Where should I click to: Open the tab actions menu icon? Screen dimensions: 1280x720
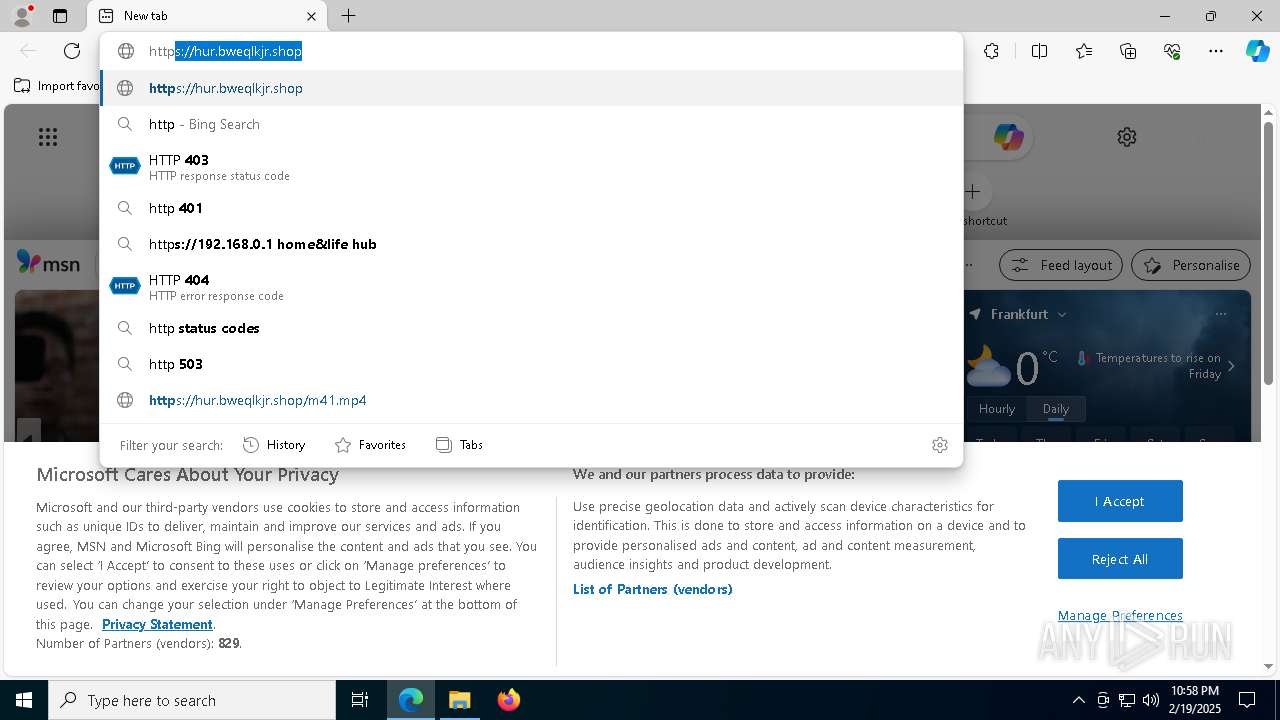[60, 16]
